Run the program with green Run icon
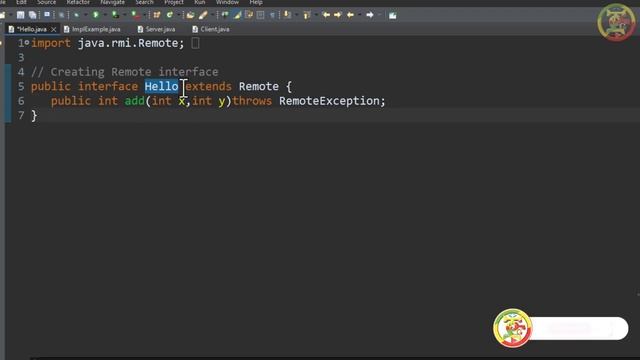The image size is (640, 360). tap(96, 15)
